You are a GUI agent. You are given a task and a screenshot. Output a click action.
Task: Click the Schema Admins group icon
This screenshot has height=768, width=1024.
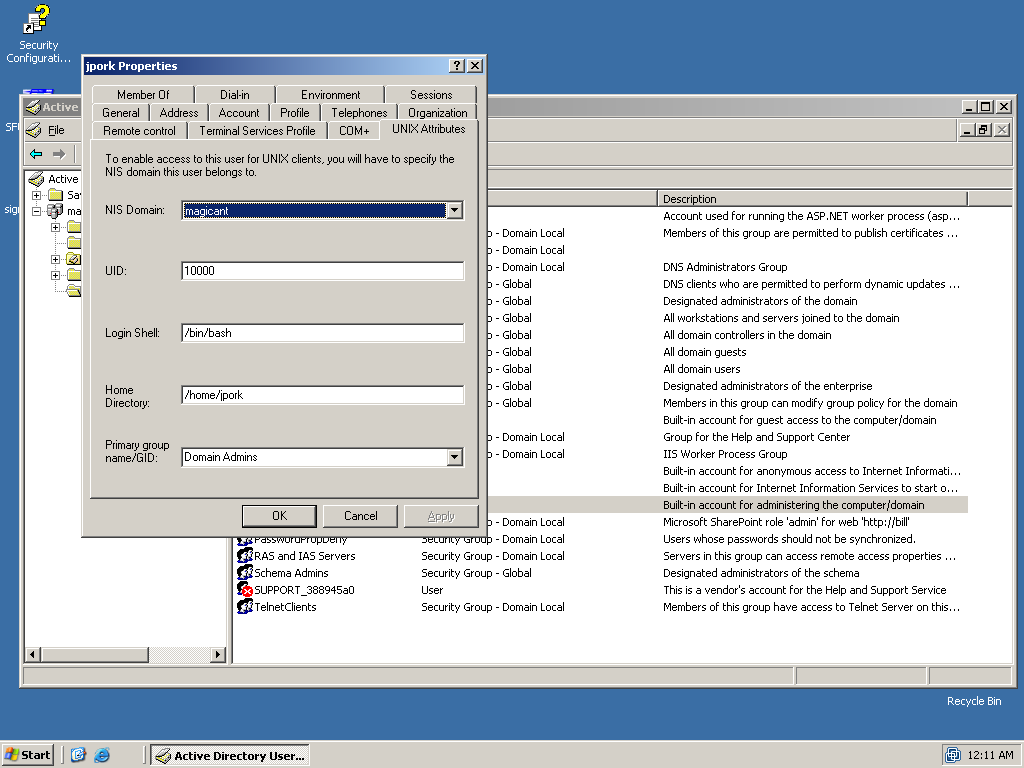[245, 573]
